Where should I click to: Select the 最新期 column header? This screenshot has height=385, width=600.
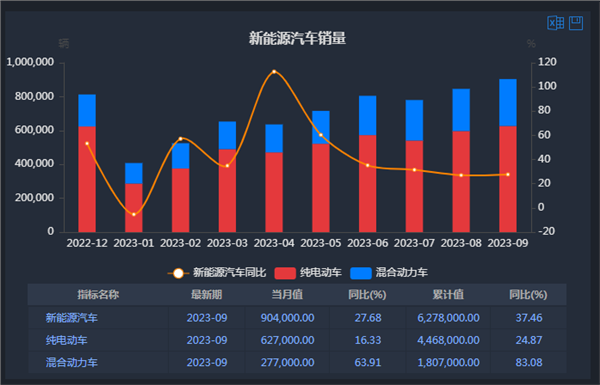pyautogui.click(x=207, y=295)
